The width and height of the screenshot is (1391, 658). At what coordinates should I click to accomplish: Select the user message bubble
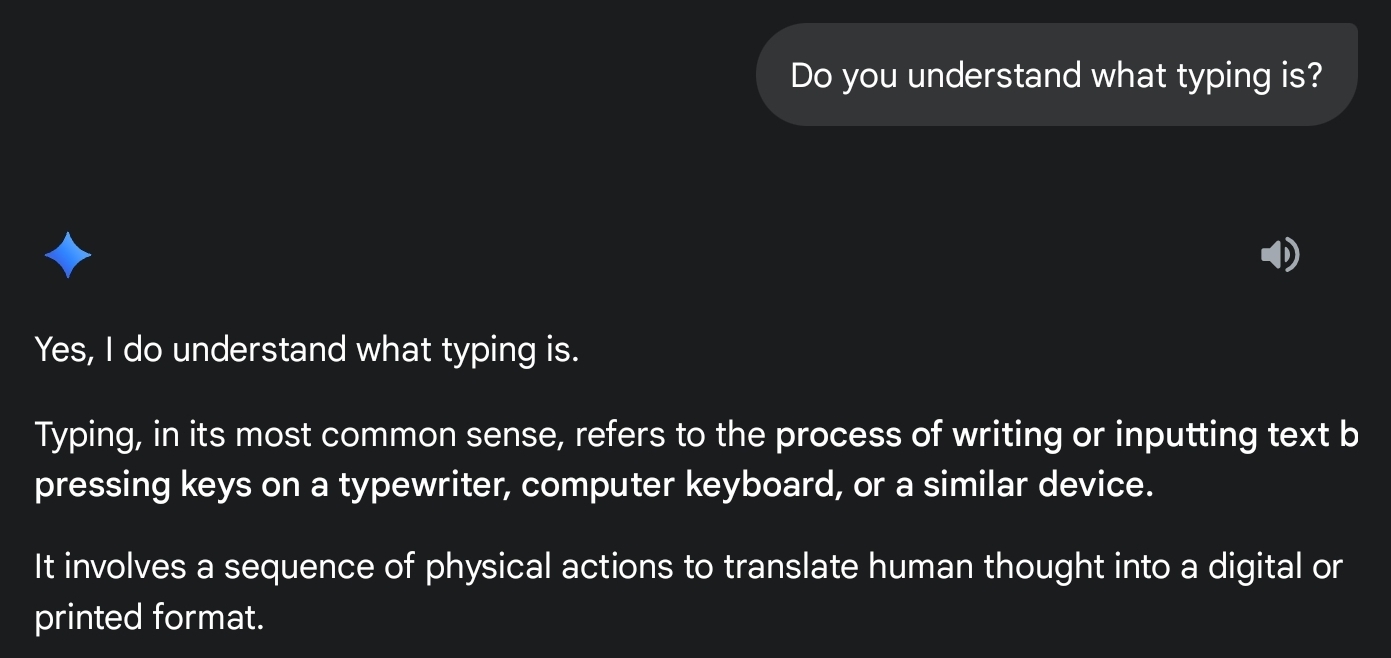pos(1056,75)
